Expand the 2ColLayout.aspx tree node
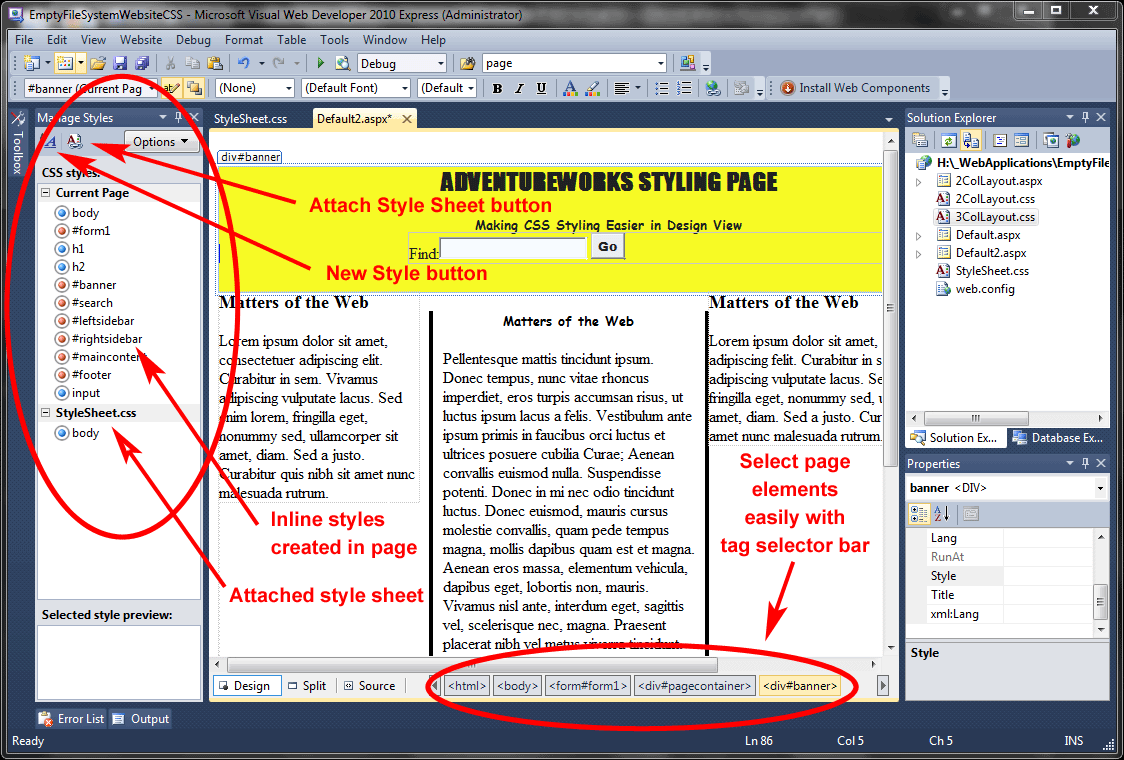This screenshot has height=760, width=1124. [x=919, y=182]
